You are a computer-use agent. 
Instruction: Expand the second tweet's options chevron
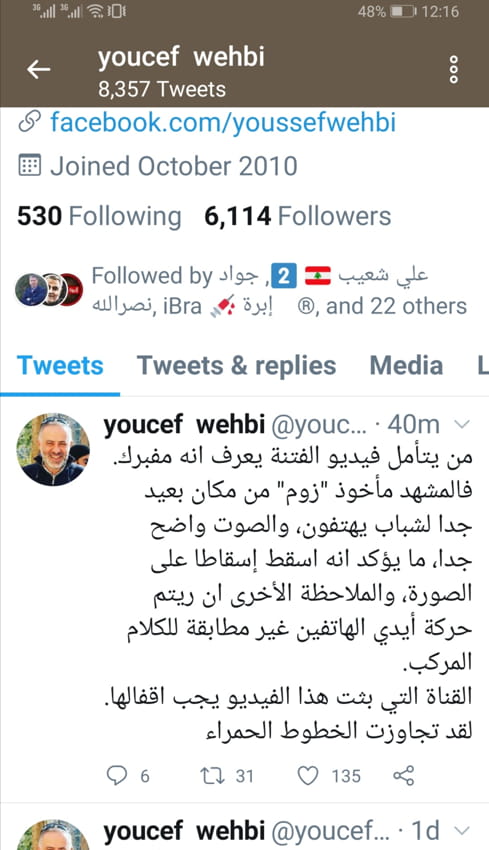tap(461, 830)
